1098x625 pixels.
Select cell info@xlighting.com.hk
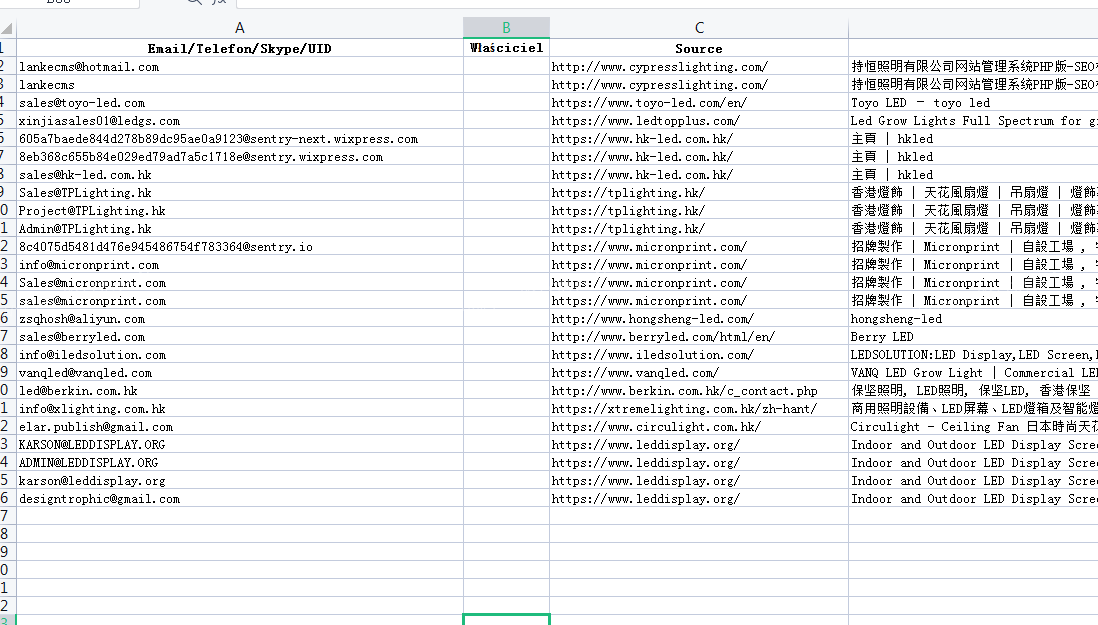point(239,409)
